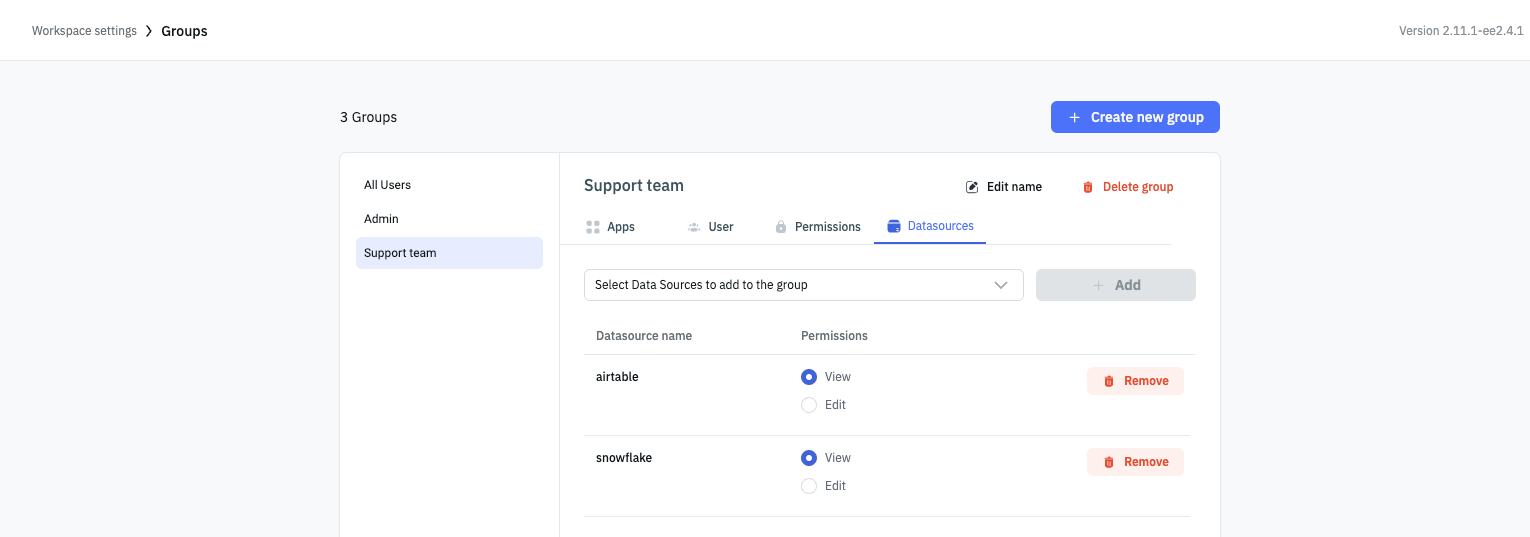Image resolution: width=1530 pixels, height=537 pixels.
Task: Click the Delete group trash icon
Action: (1088, 187)
